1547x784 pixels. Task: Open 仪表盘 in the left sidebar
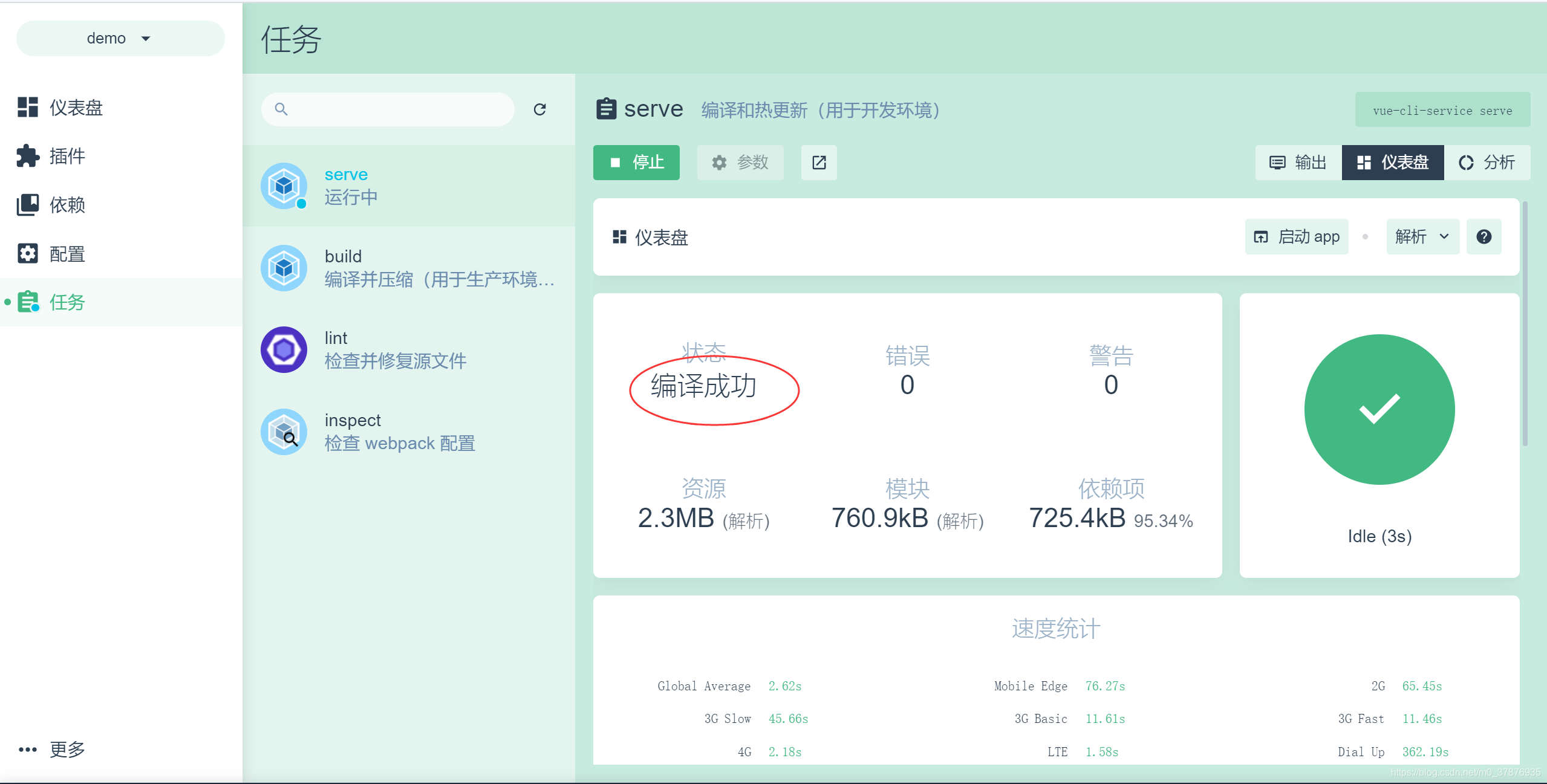point(121,108)
